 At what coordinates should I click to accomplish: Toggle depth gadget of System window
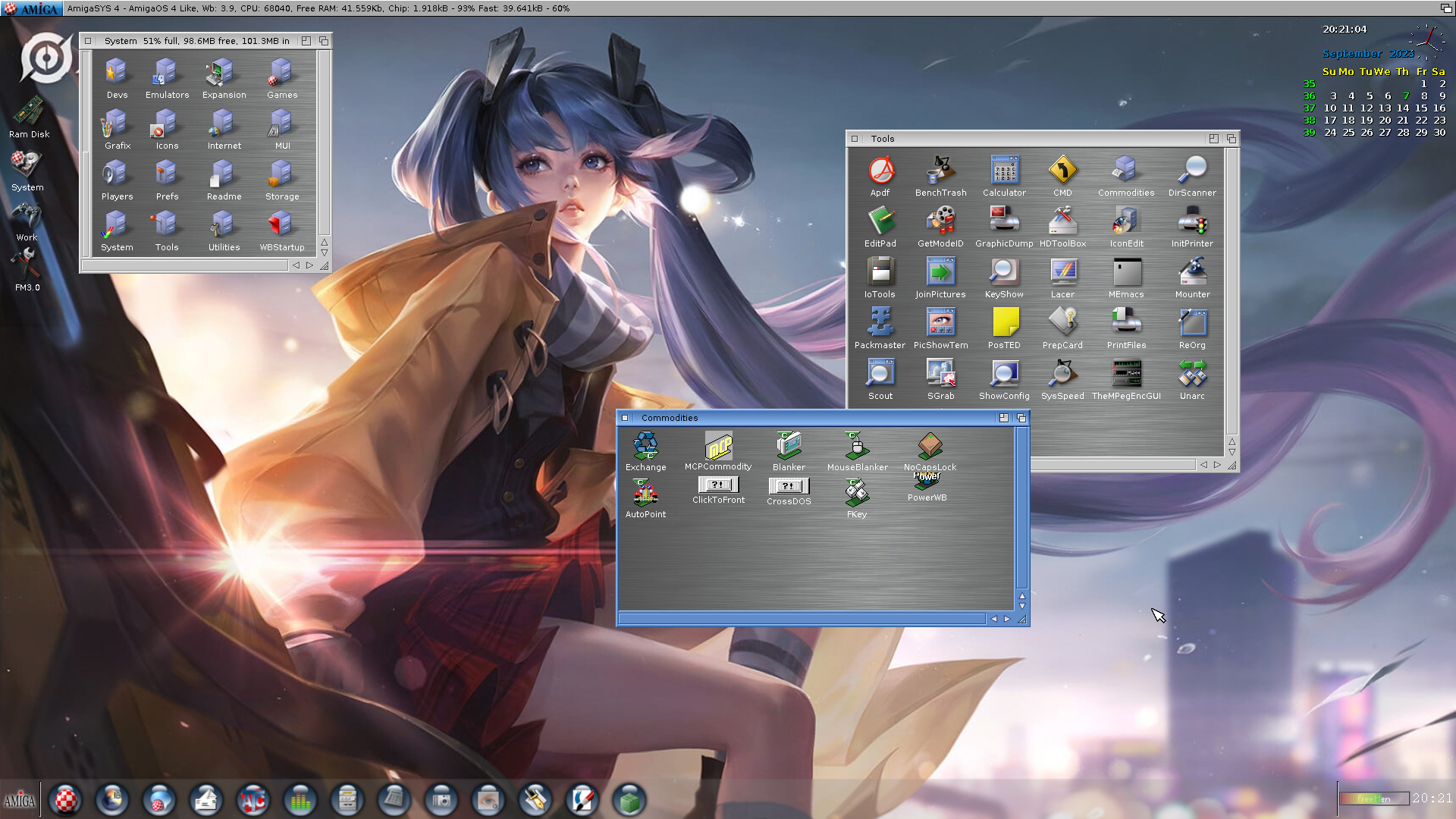click(x=324, y=41)
